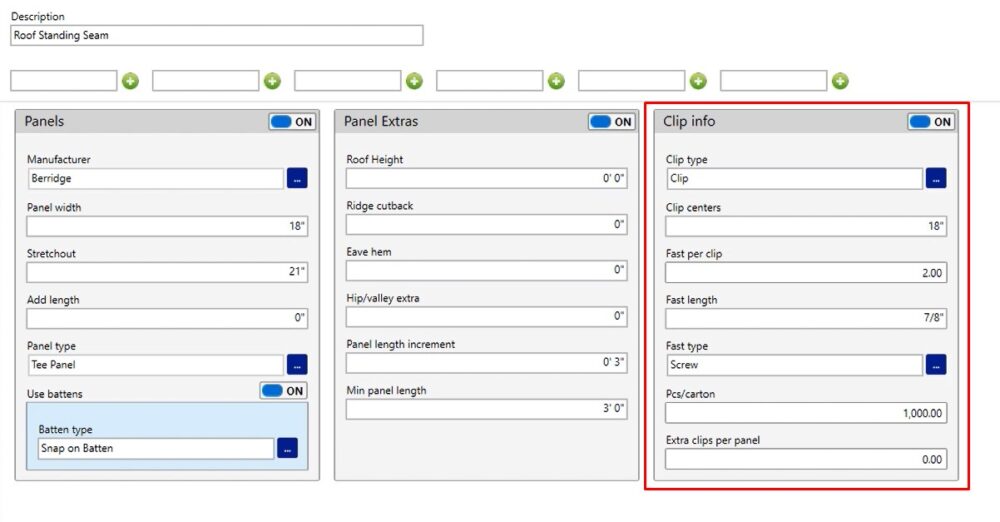
Task: Click the Roof Height field
Action: pos(487,178)
